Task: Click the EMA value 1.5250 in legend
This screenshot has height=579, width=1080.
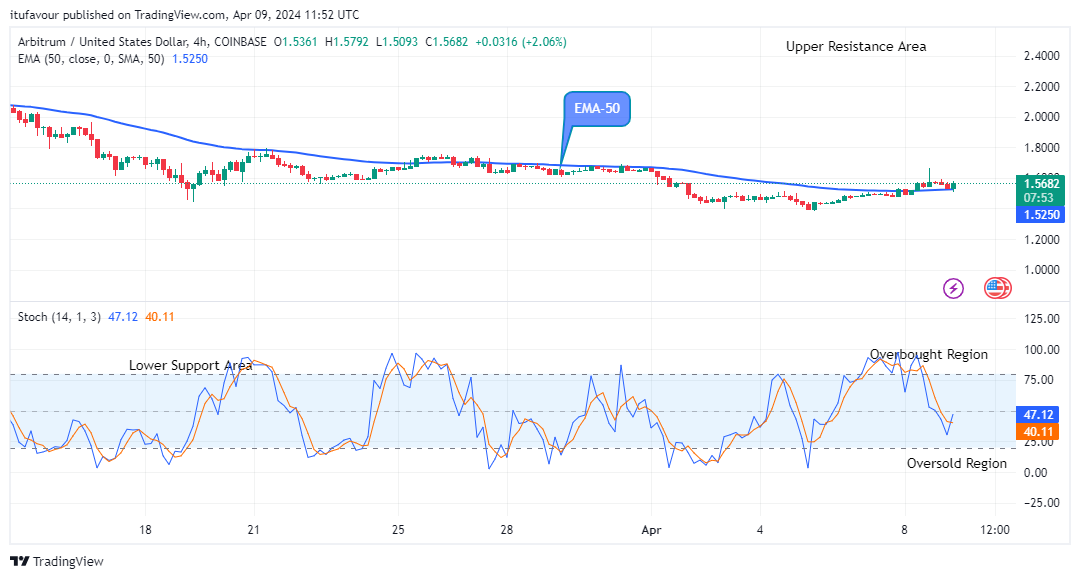Action: [190, 59]
